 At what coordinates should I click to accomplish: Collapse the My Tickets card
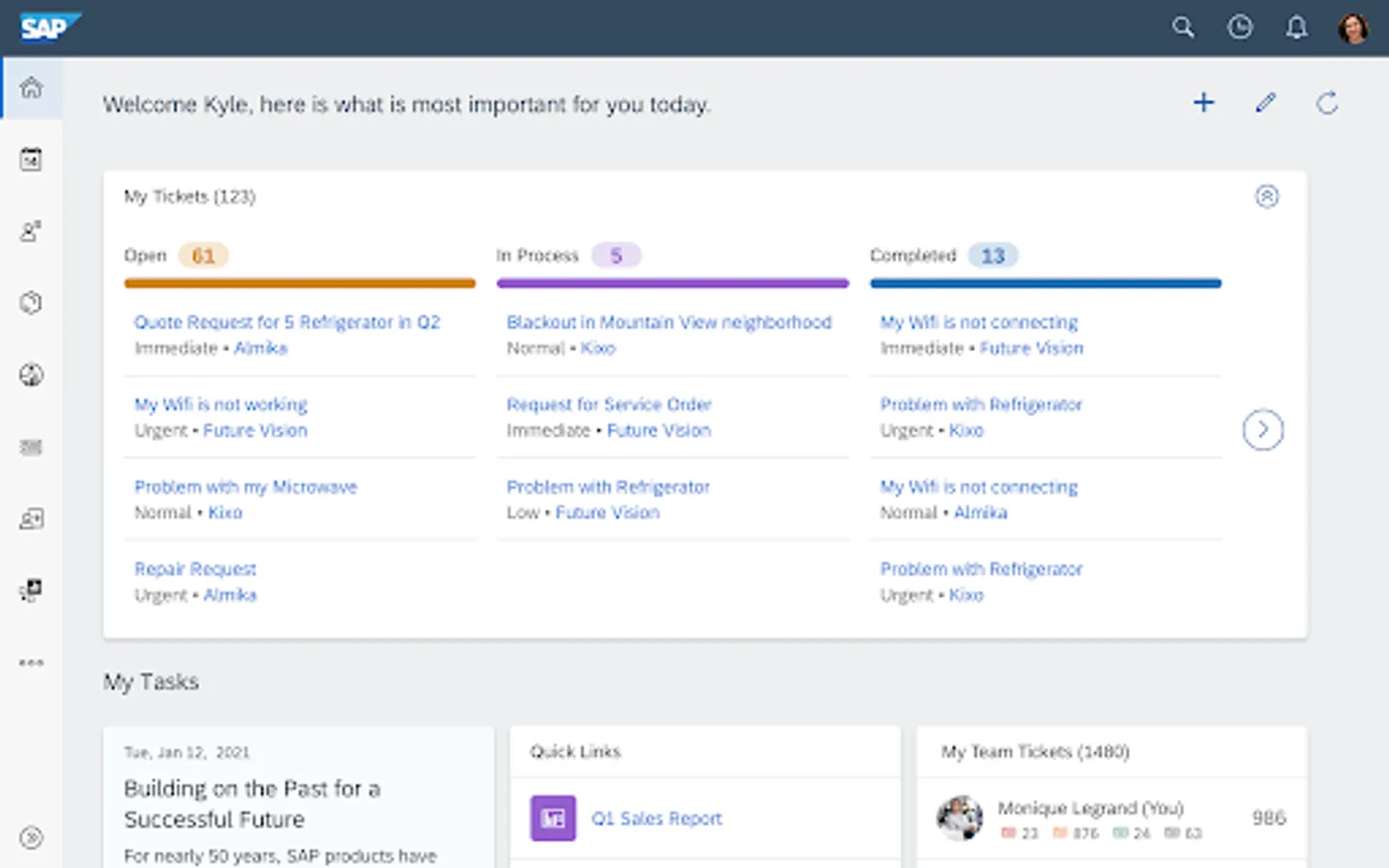click(1266, 197)
